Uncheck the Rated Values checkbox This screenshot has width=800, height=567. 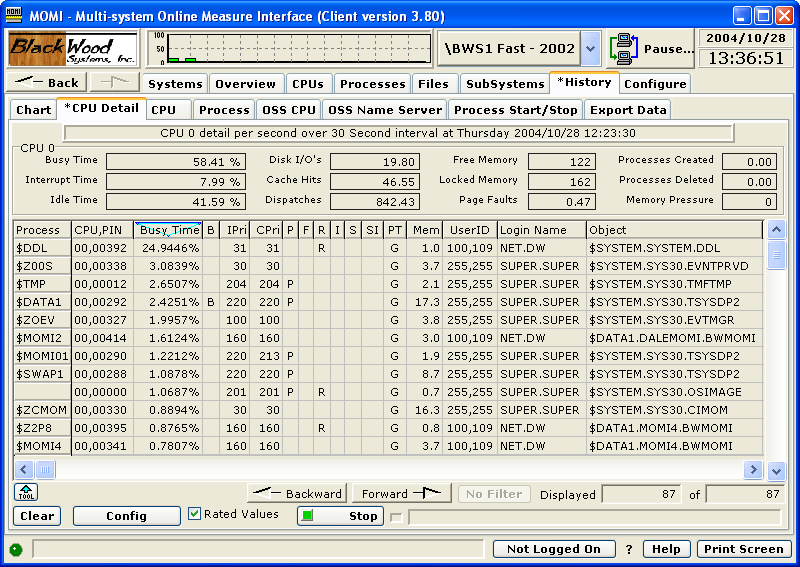195,514
